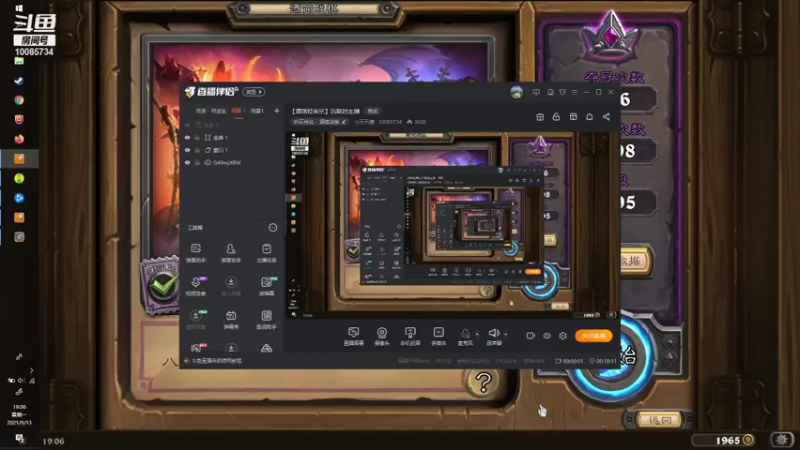This screenshot has width=800, height=450.
Task: Click the 1965 gold counter in Hearthstone
Action: [722, 440]
